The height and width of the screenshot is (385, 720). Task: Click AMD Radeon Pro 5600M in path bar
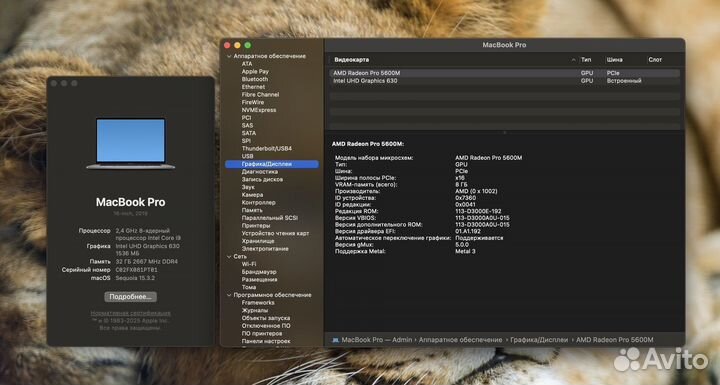click(614, 340)
